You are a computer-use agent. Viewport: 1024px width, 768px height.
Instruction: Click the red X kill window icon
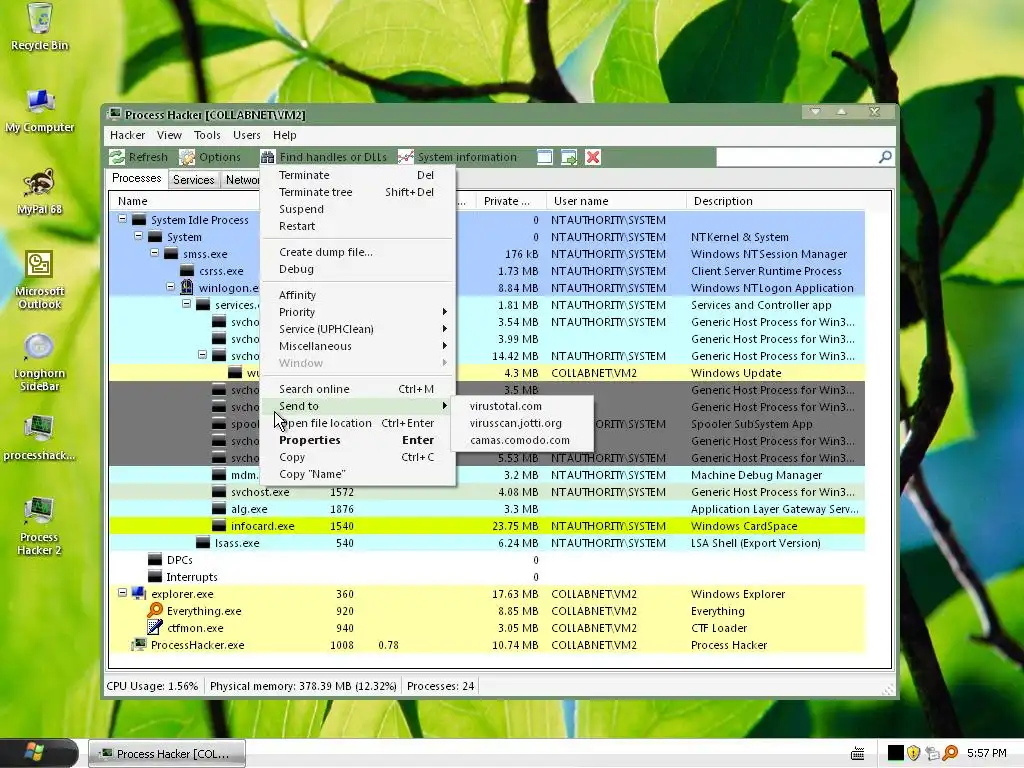click(x=593, y=157)
